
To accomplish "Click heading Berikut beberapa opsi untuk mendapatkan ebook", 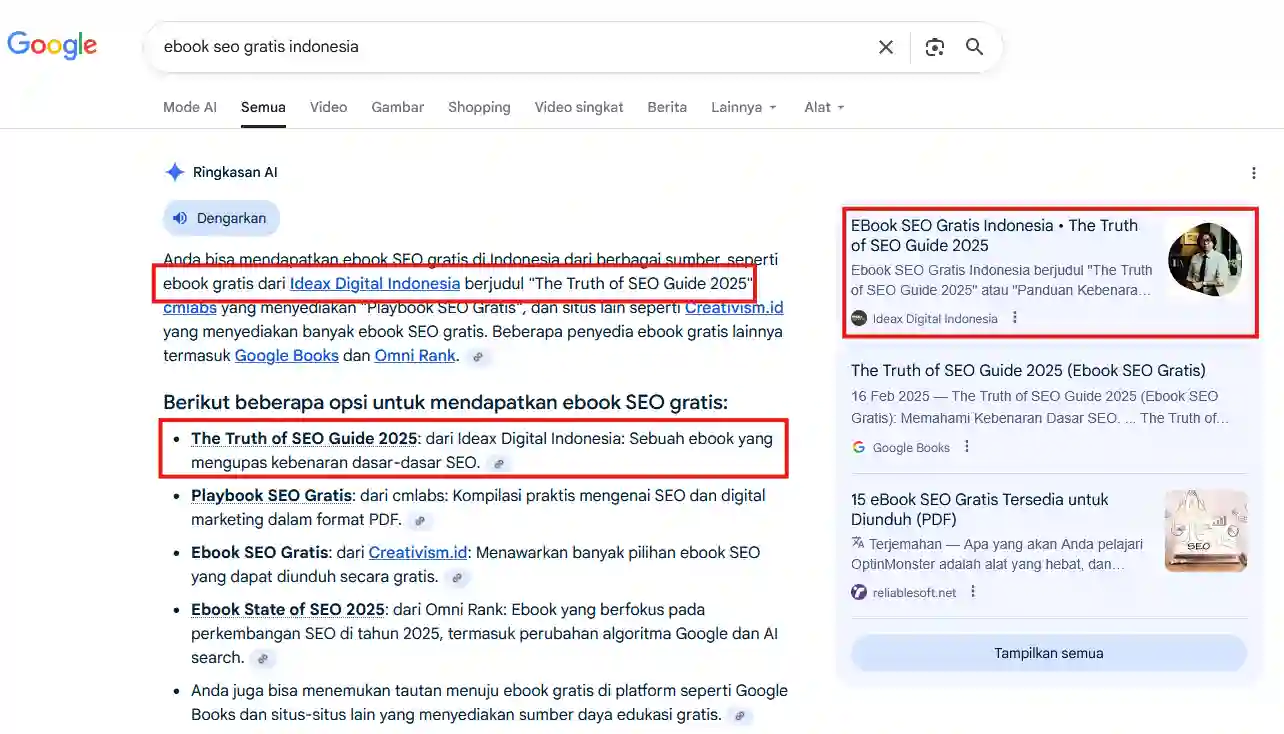I will pyautogui.click(x=445, y=403).
